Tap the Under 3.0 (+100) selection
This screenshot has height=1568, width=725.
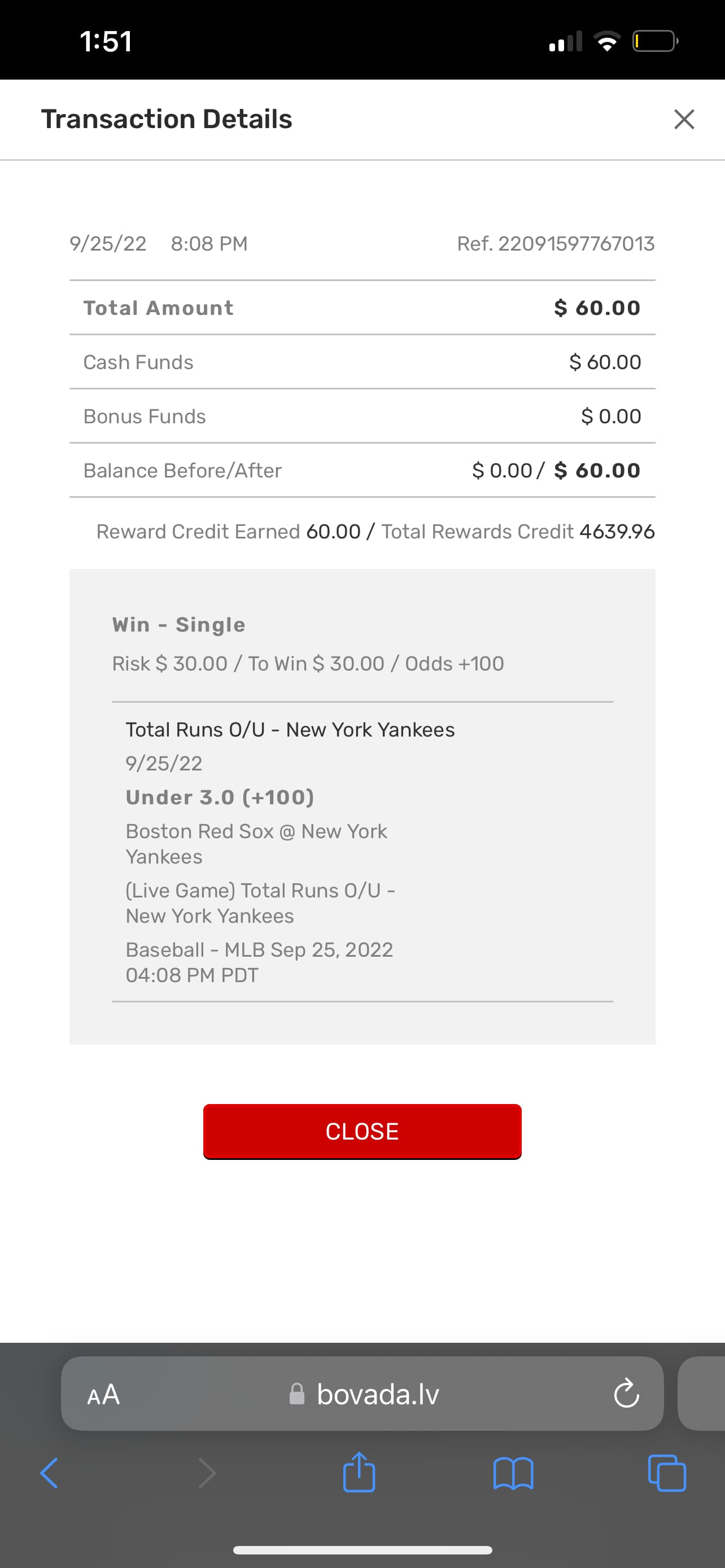click(x=220, y=798)
